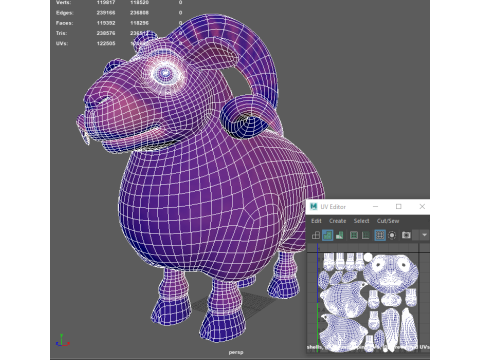Viewport: 480px width, 360px height.
Task: Click the white wireframe shells display icon
Action: pos(316,235)
